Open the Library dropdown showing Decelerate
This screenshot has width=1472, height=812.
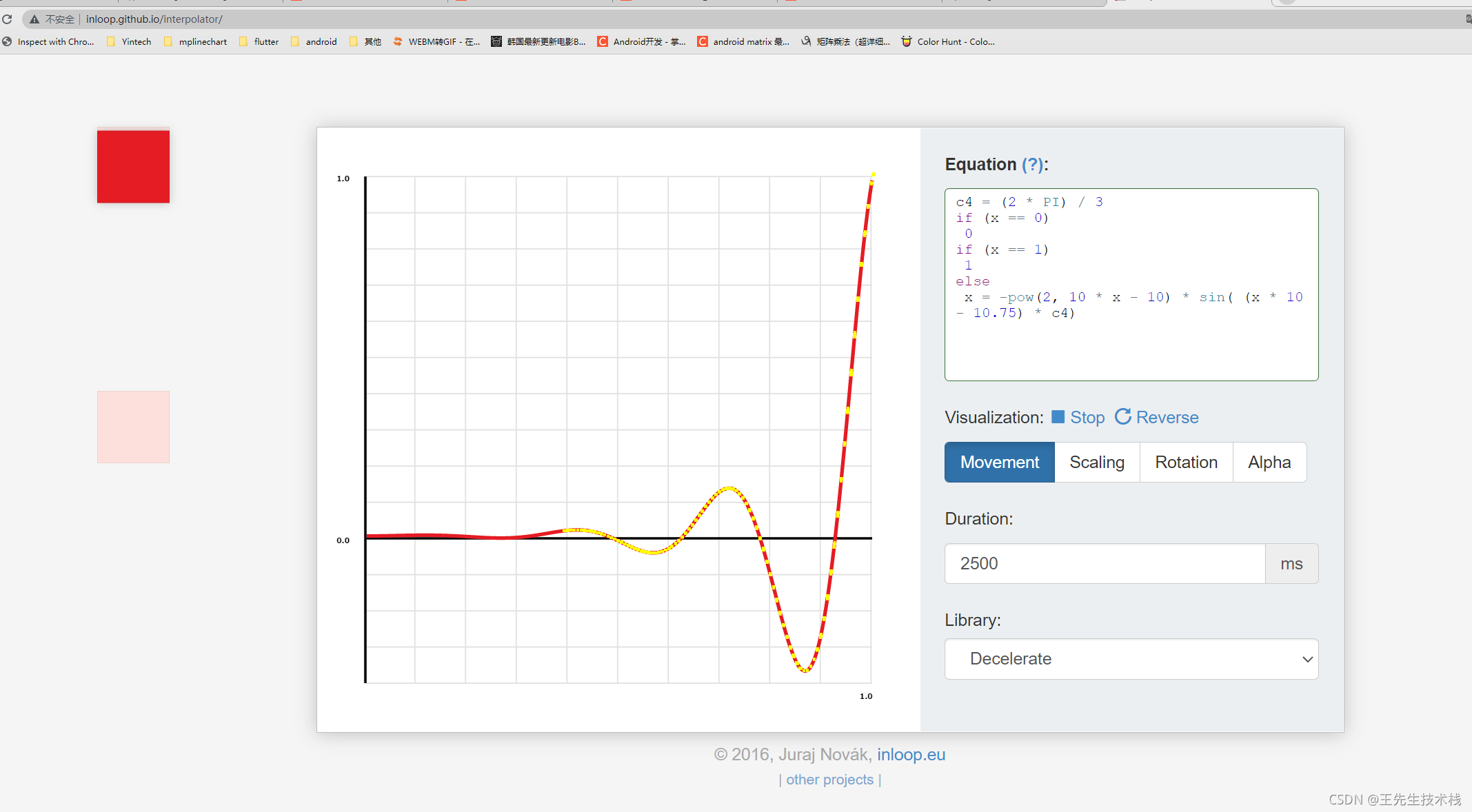click(1131, 659)
